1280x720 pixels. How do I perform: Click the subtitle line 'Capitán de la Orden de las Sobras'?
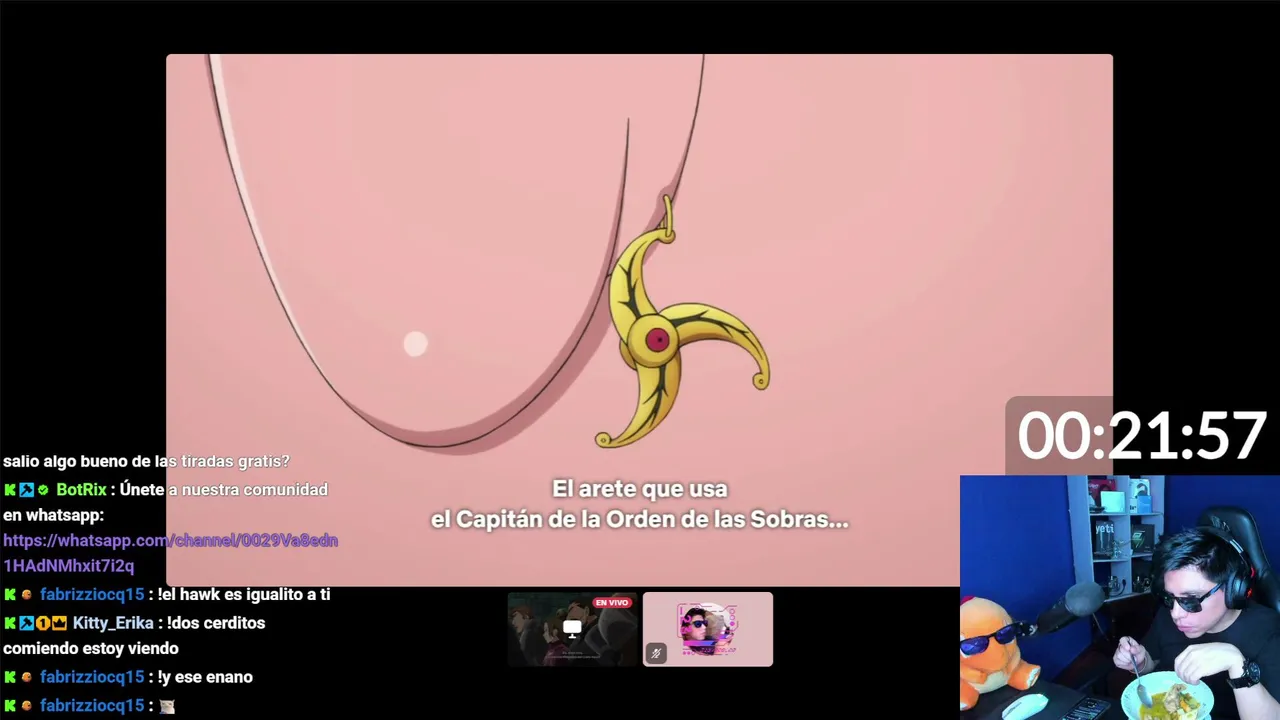pos(640,520)
